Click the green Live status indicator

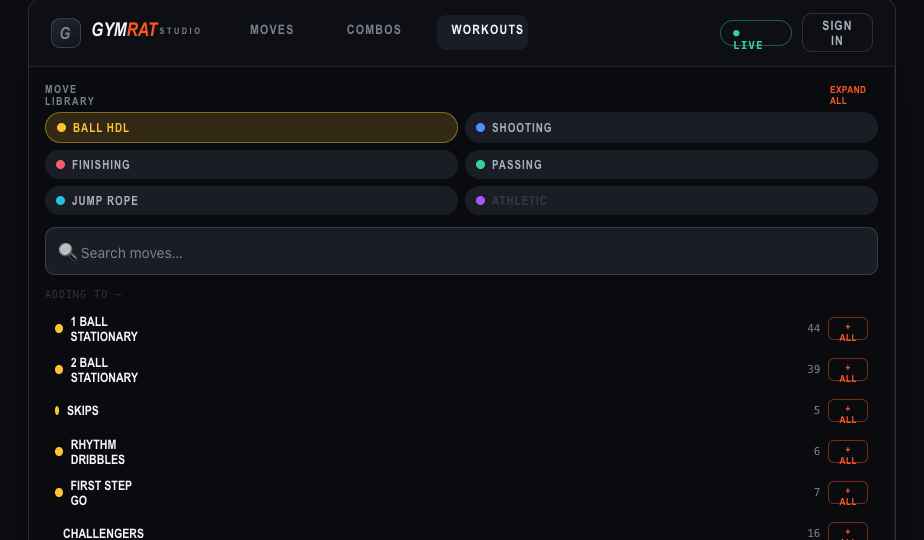pos(755,33)
